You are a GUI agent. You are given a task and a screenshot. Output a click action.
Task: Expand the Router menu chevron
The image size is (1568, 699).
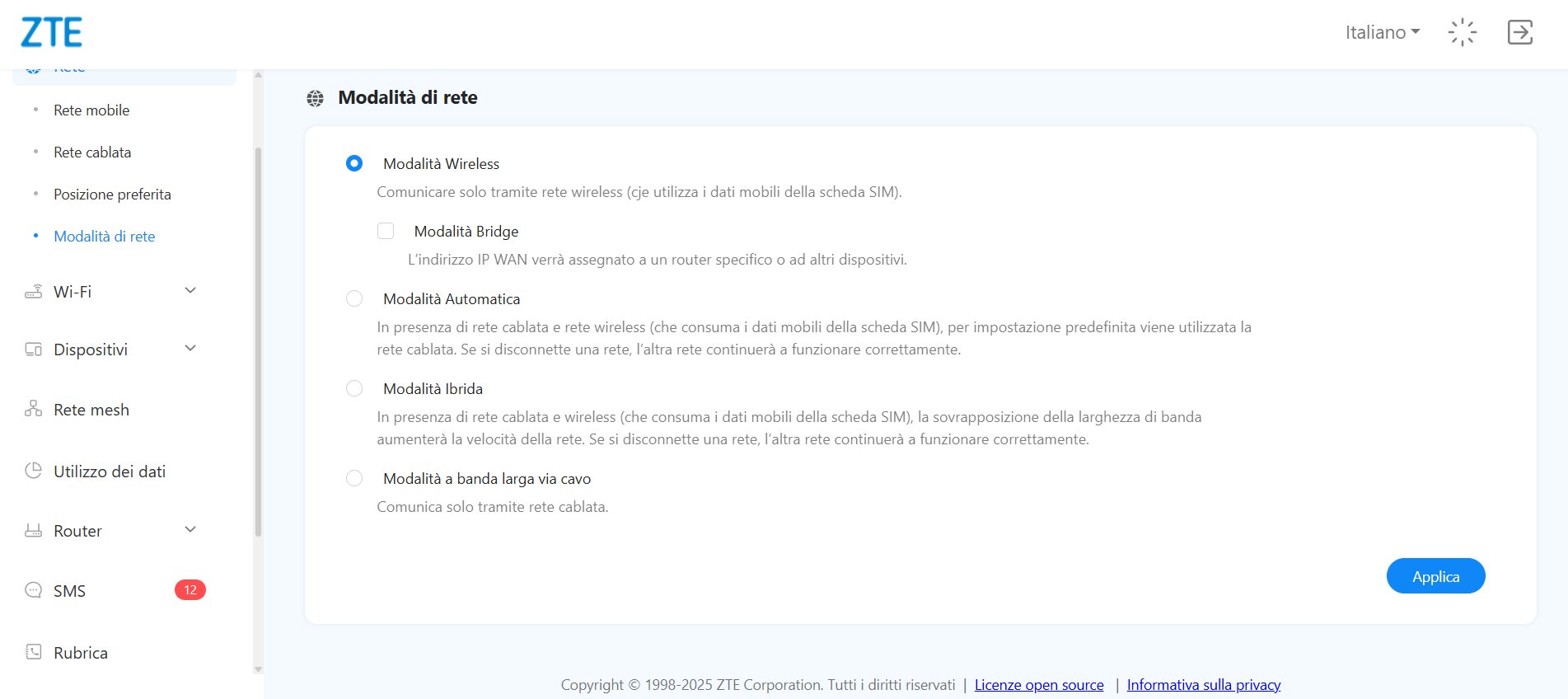coord(190,529)
